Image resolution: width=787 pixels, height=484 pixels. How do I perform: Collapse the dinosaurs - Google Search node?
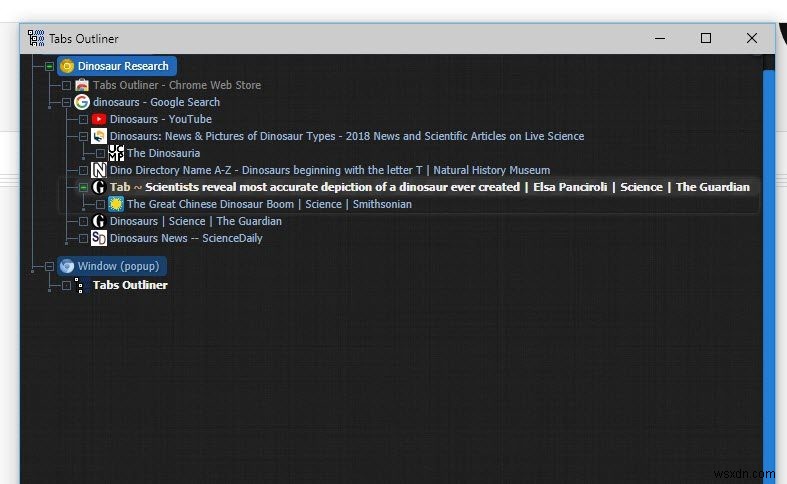point(66,102)
